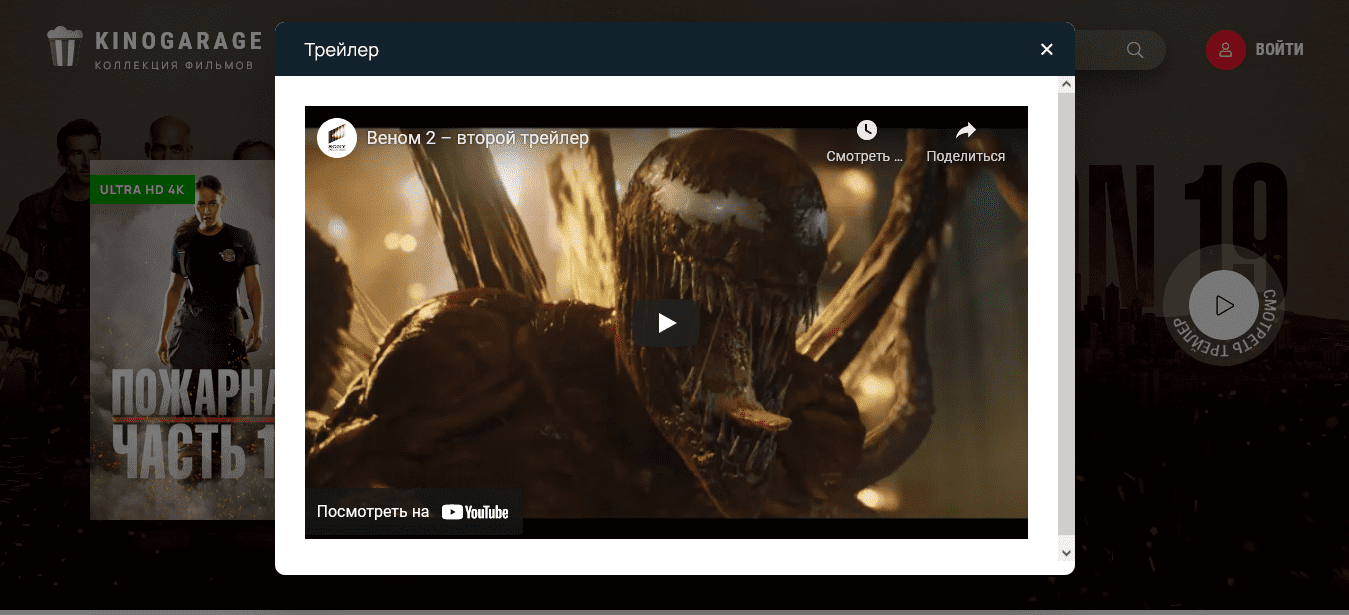Play the Venom 2 trailer video
1349x615 pixels.
click(x=666, y=323)
